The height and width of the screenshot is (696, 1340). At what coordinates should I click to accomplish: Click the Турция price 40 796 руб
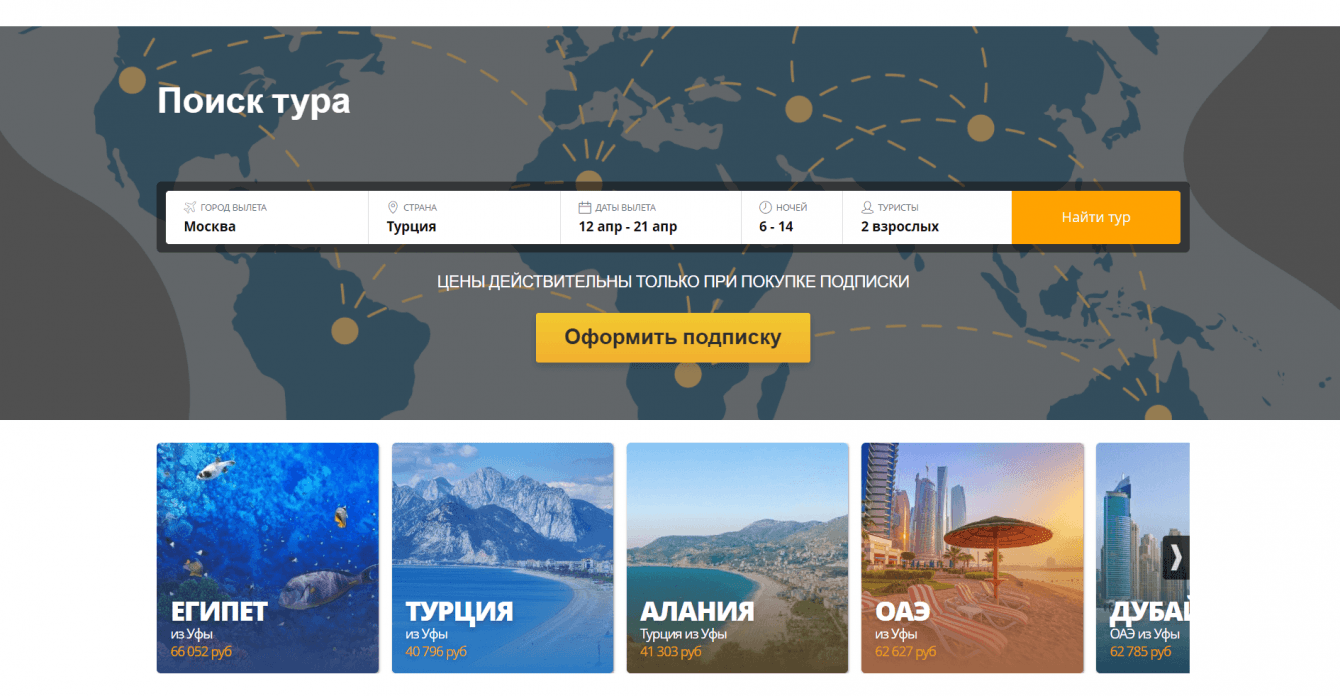pyautogui.click(x=436, y=652)
